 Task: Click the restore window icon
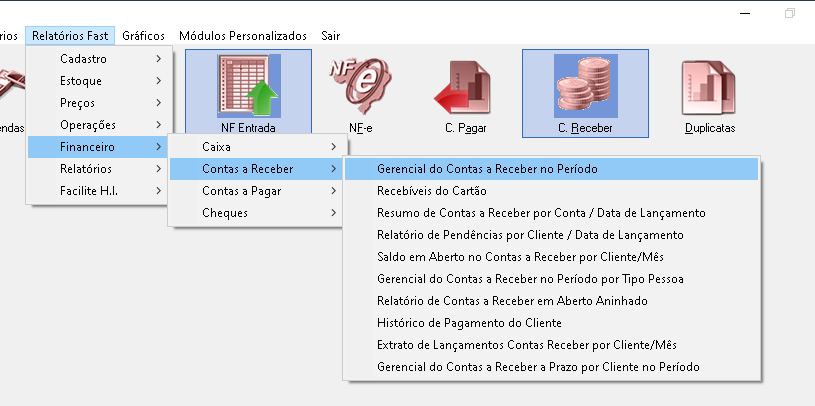[x=790, y=13]
